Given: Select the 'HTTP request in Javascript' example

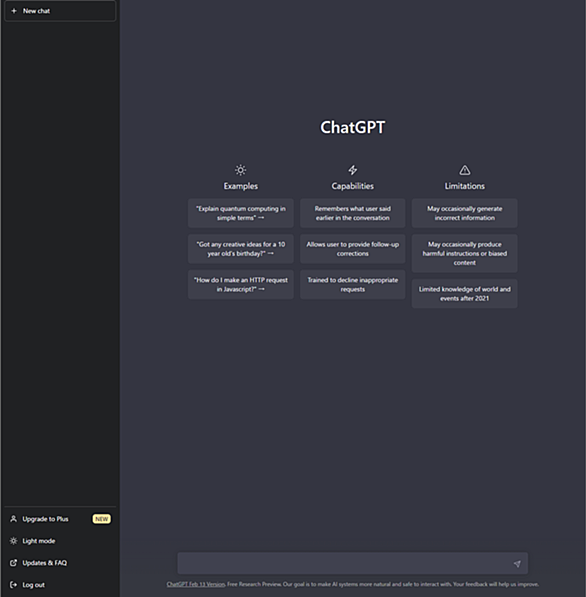Looking at the screenshot, I should point(241,284).
